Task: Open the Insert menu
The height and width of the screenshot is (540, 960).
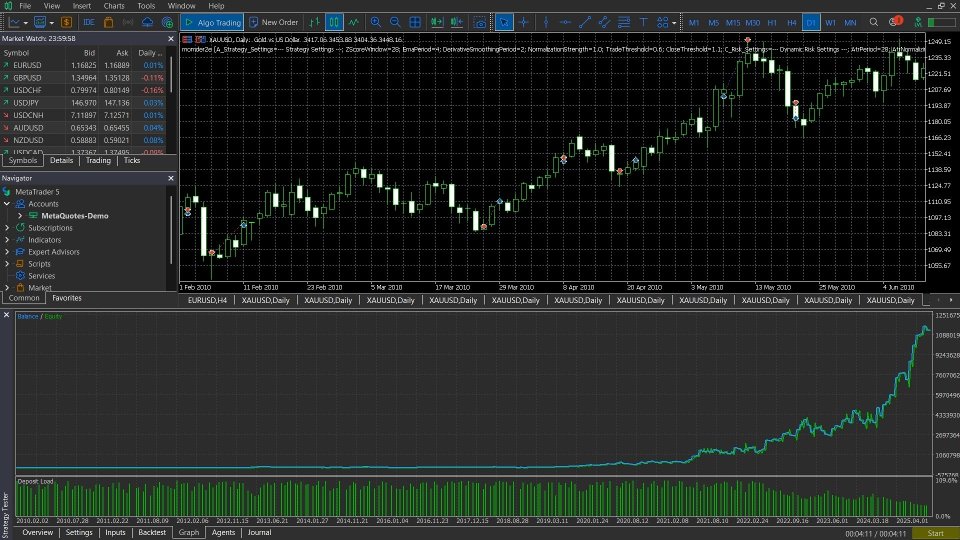Action: pos(81,6)
